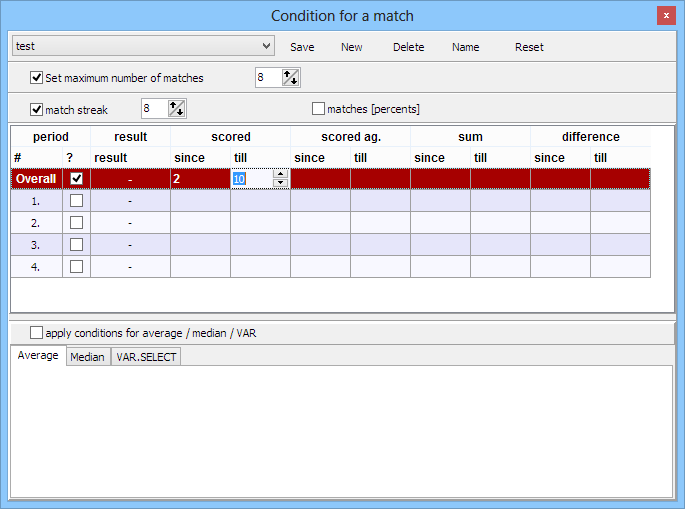Check the period 1 row checkbox

[x=76, y=200]
